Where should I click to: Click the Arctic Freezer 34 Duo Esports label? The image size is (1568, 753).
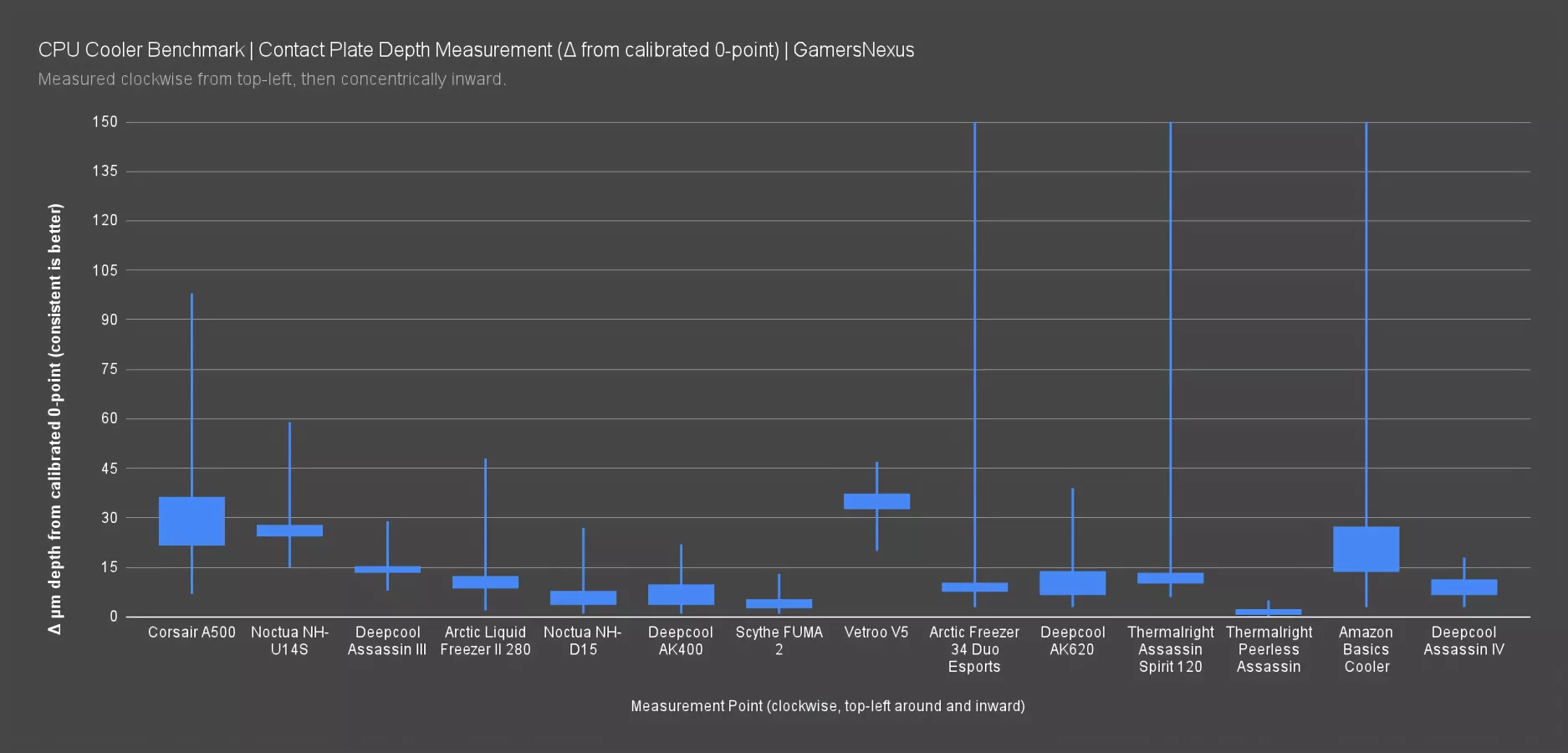974,649
